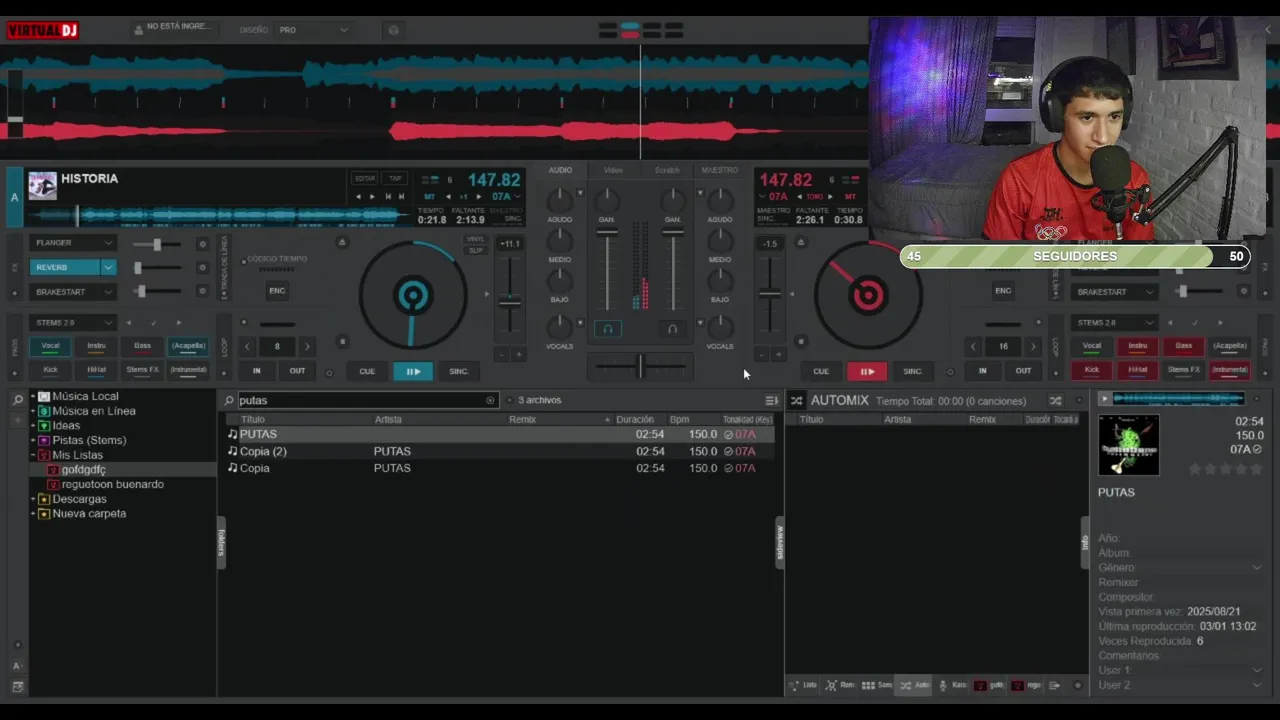Open the Sampler sideview tab
This screenshot has width=1280, height=720.
(x=877, y=685)
